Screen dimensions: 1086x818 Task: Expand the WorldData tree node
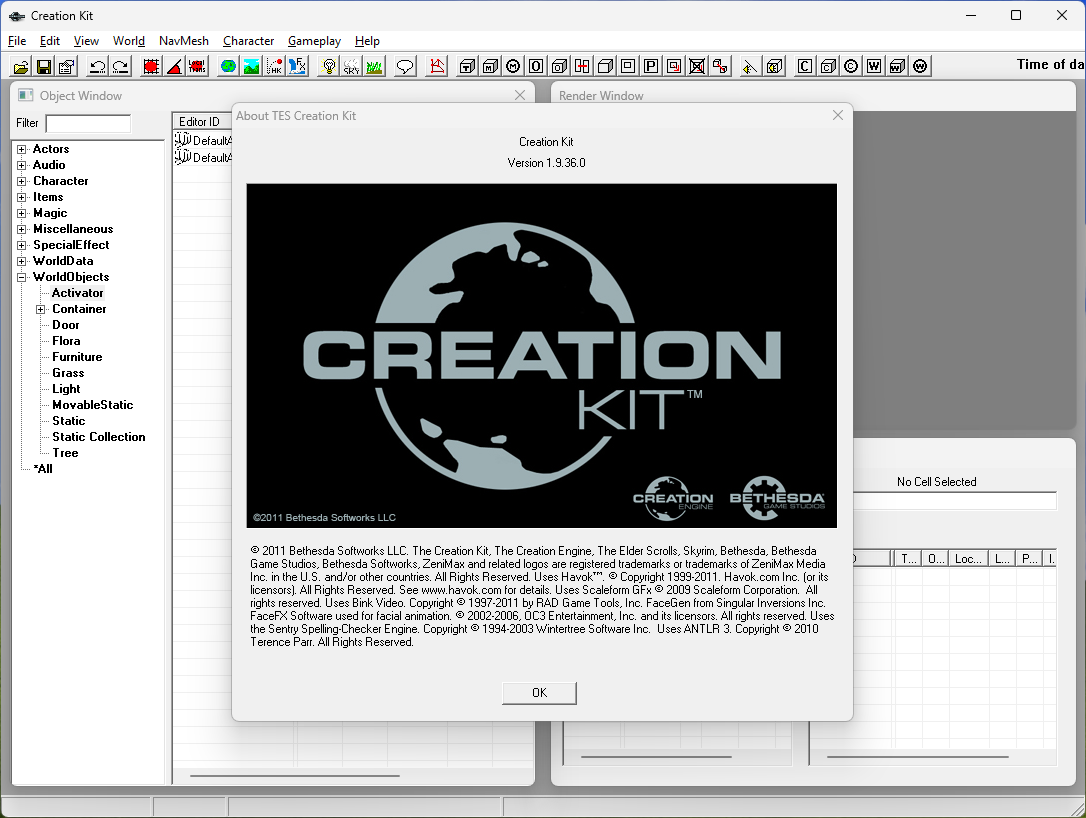(21, 261)
